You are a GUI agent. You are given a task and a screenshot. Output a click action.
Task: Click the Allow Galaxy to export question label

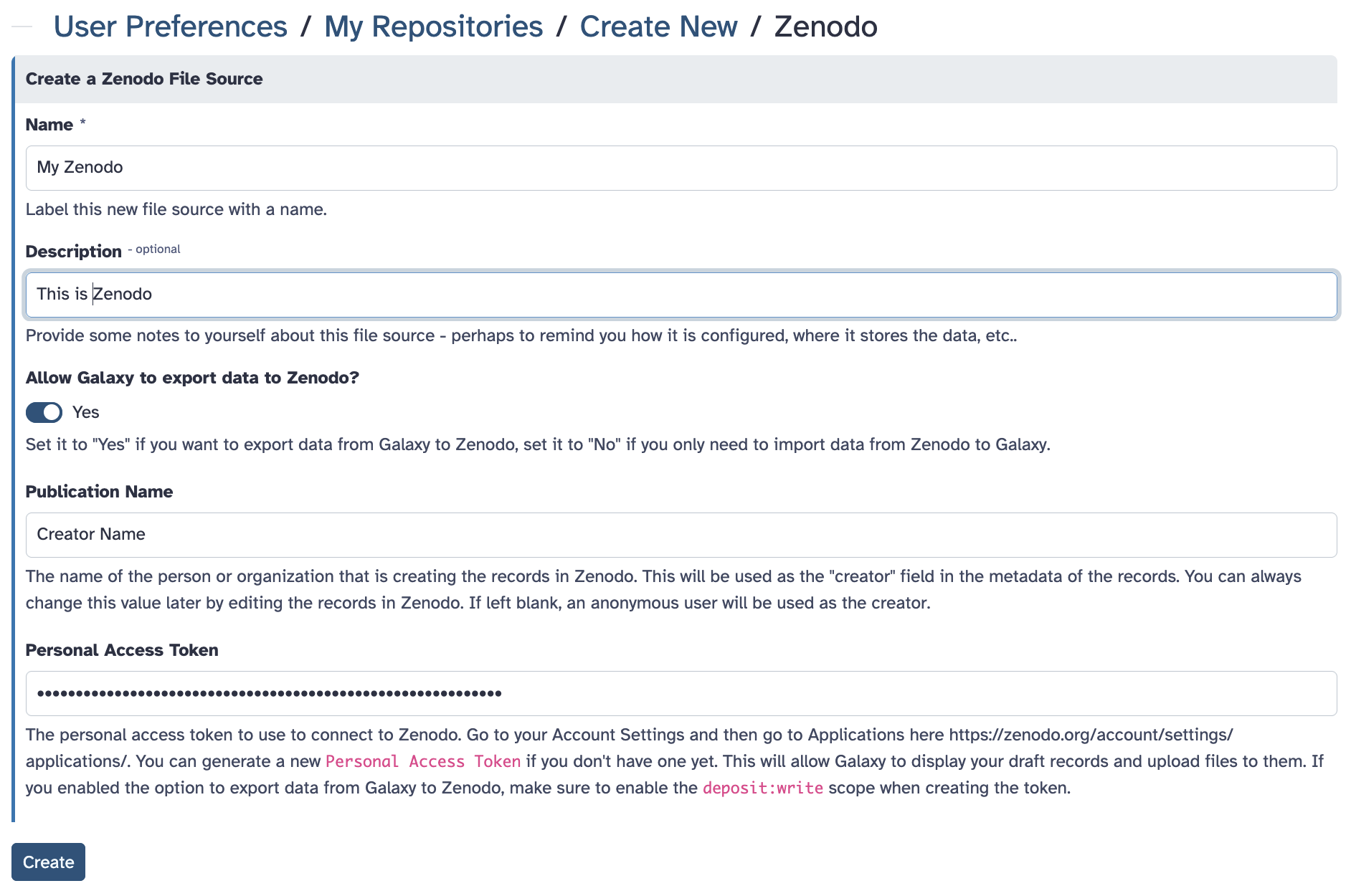point(192,378)
